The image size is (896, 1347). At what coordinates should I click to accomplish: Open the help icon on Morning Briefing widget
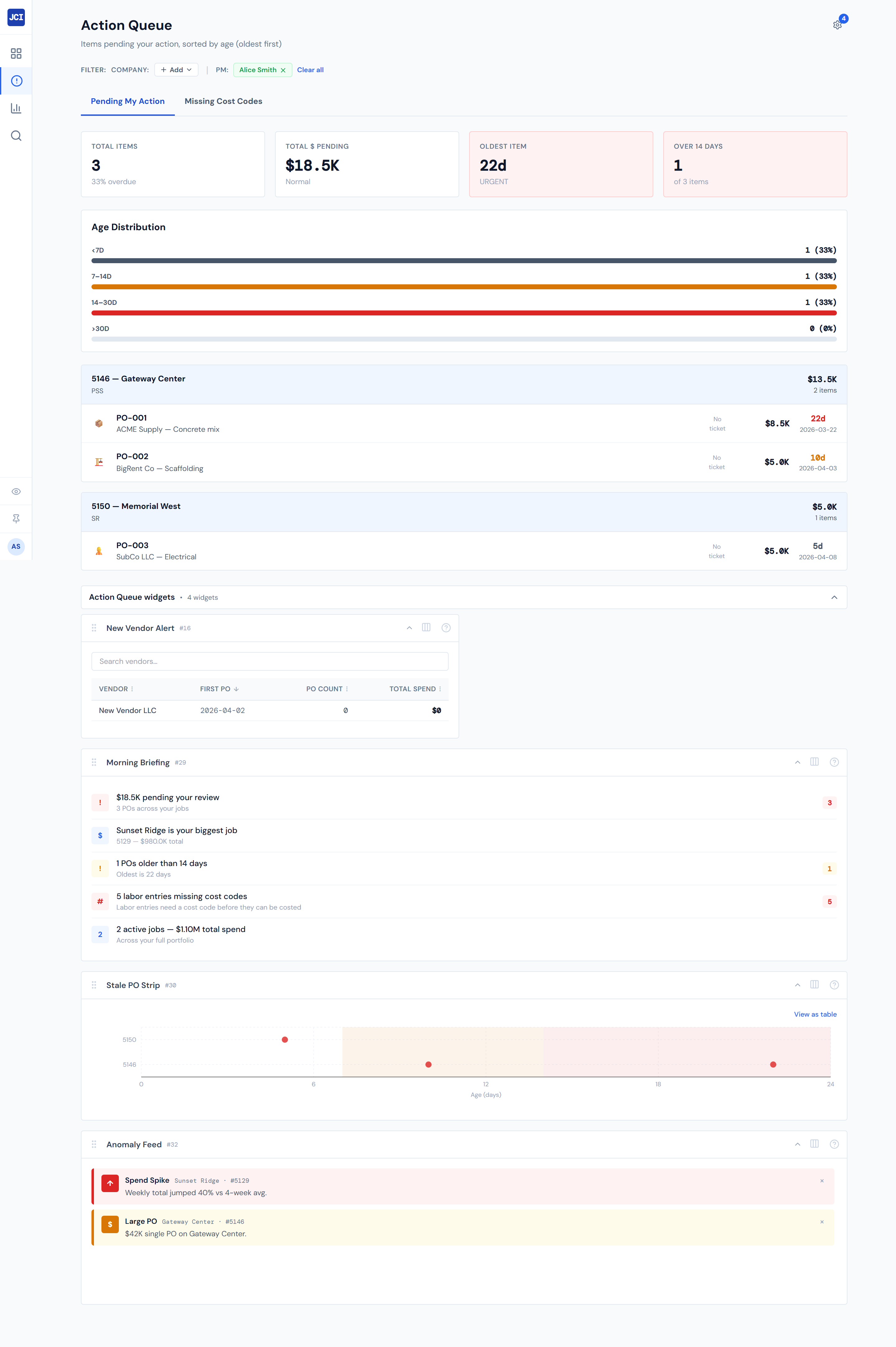[x=834, y=762]
